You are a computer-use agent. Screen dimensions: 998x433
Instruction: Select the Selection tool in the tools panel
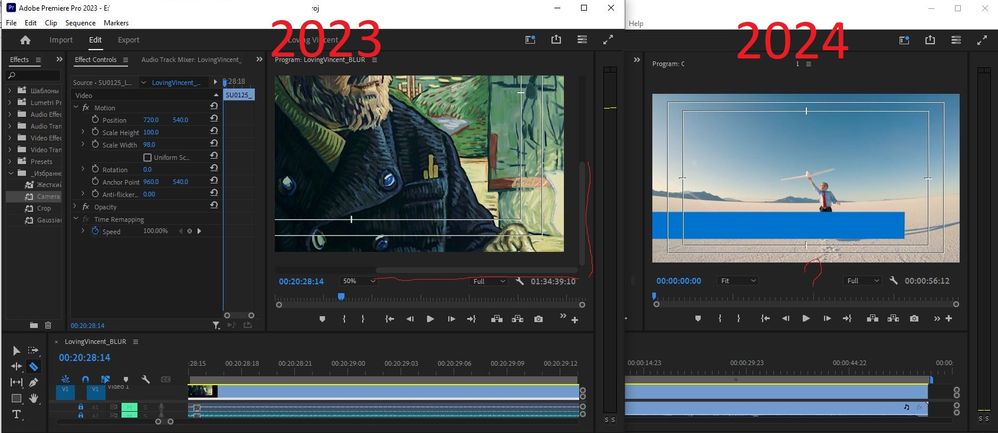17,350
